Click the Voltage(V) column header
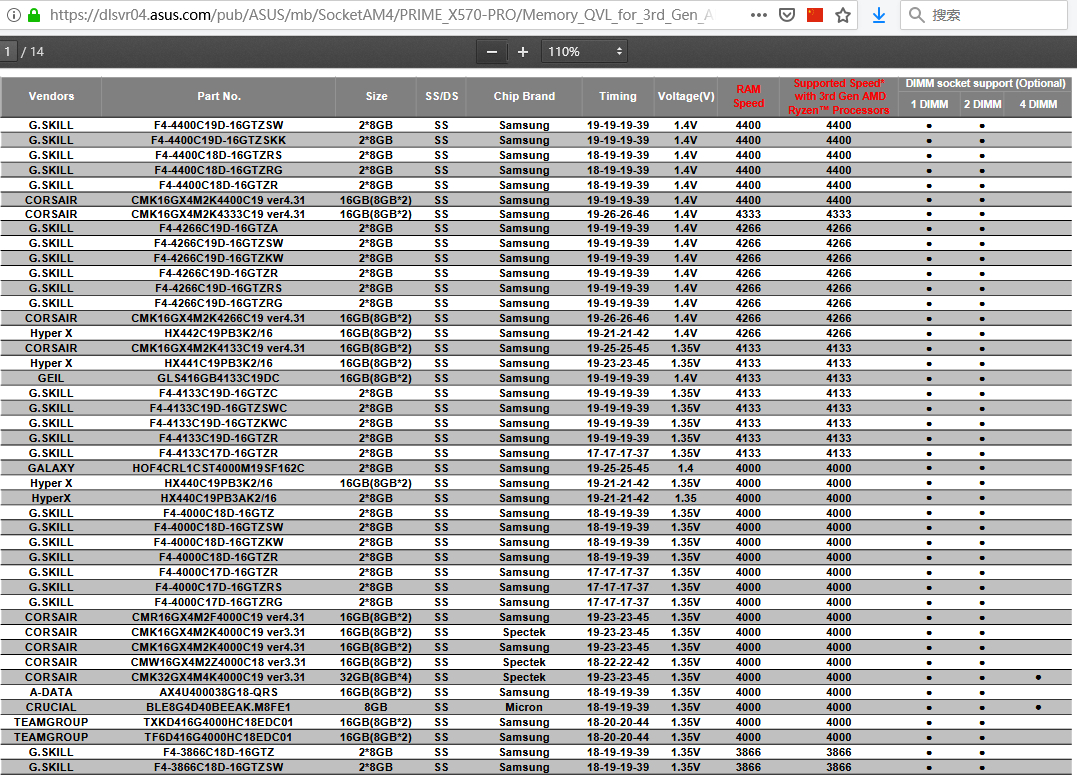The image size is (1077, 778). click(686, 96)
